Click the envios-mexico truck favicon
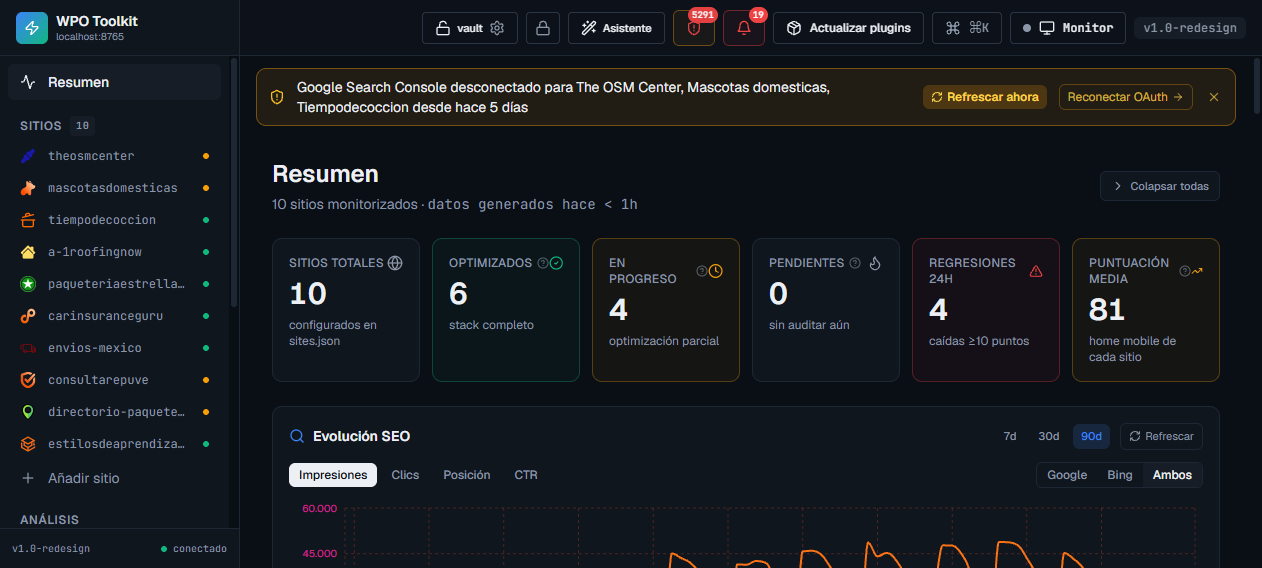The height and width of the screenshot is (568, 1262). [x=28, y=348]
